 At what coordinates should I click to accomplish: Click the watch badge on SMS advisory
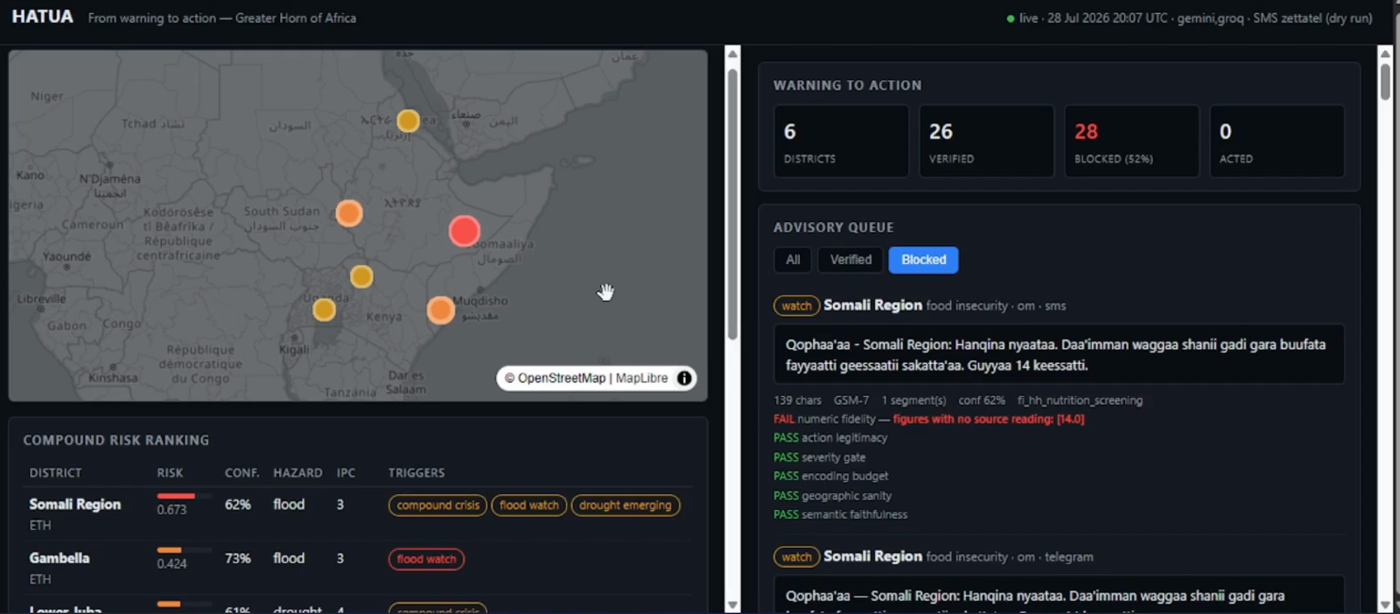click(797, 305)
